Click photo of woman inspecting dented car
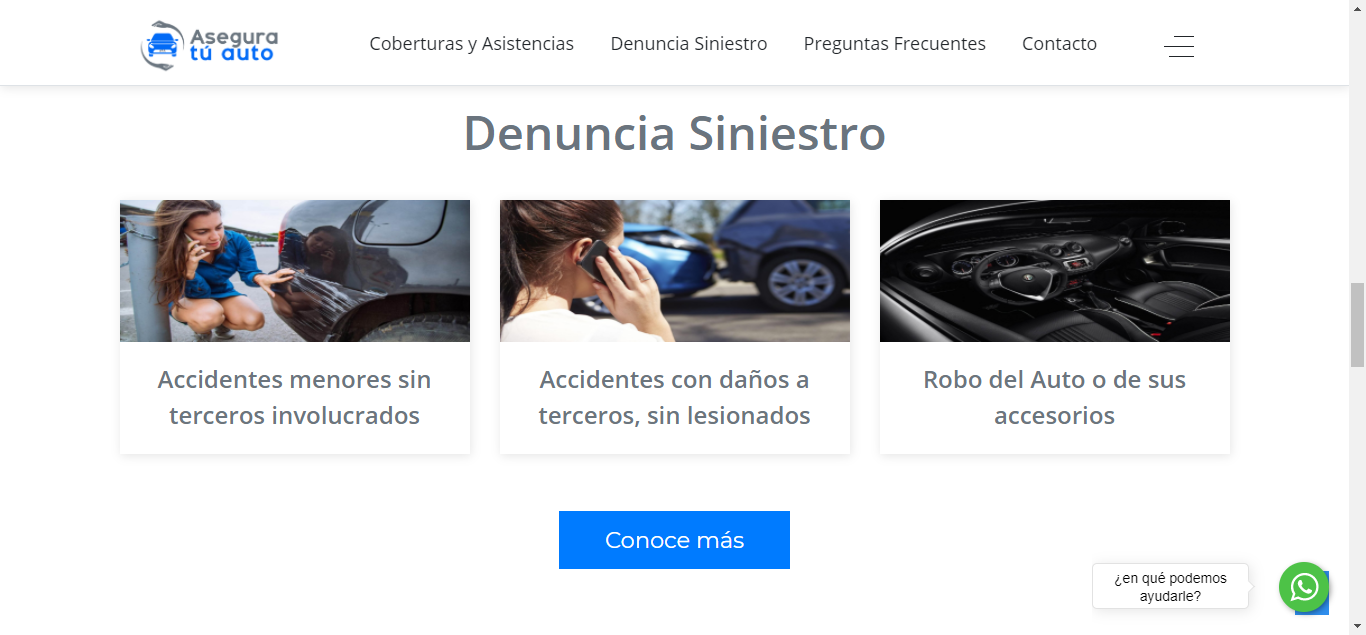 295,271
